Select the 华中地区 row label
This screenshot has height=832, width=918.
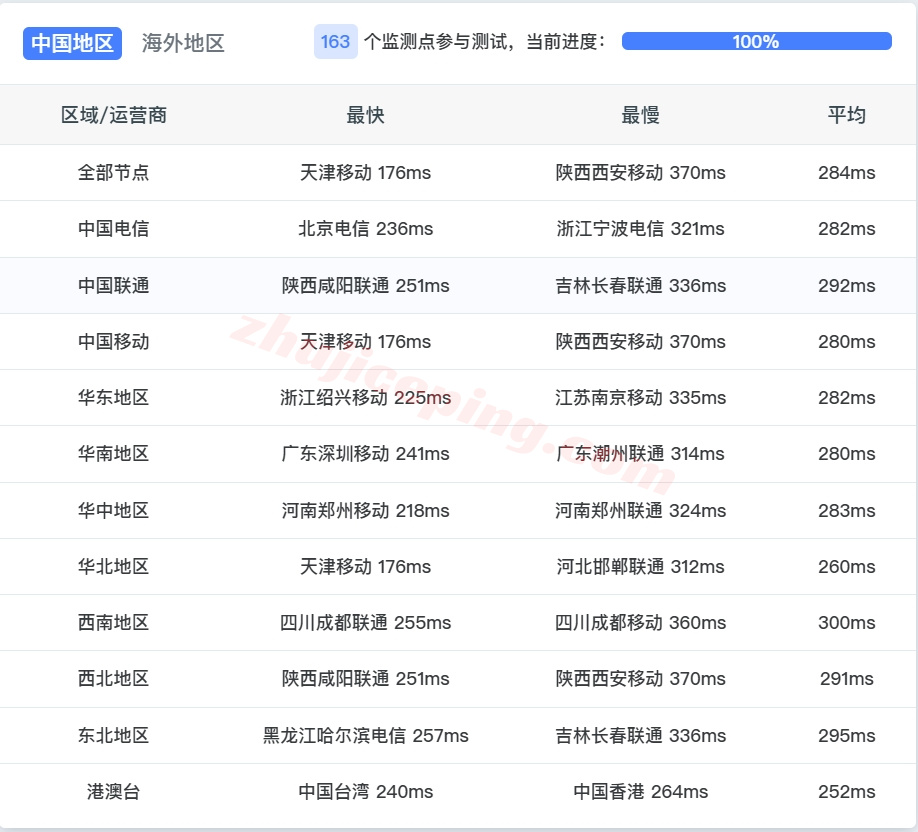coord(114,511)
